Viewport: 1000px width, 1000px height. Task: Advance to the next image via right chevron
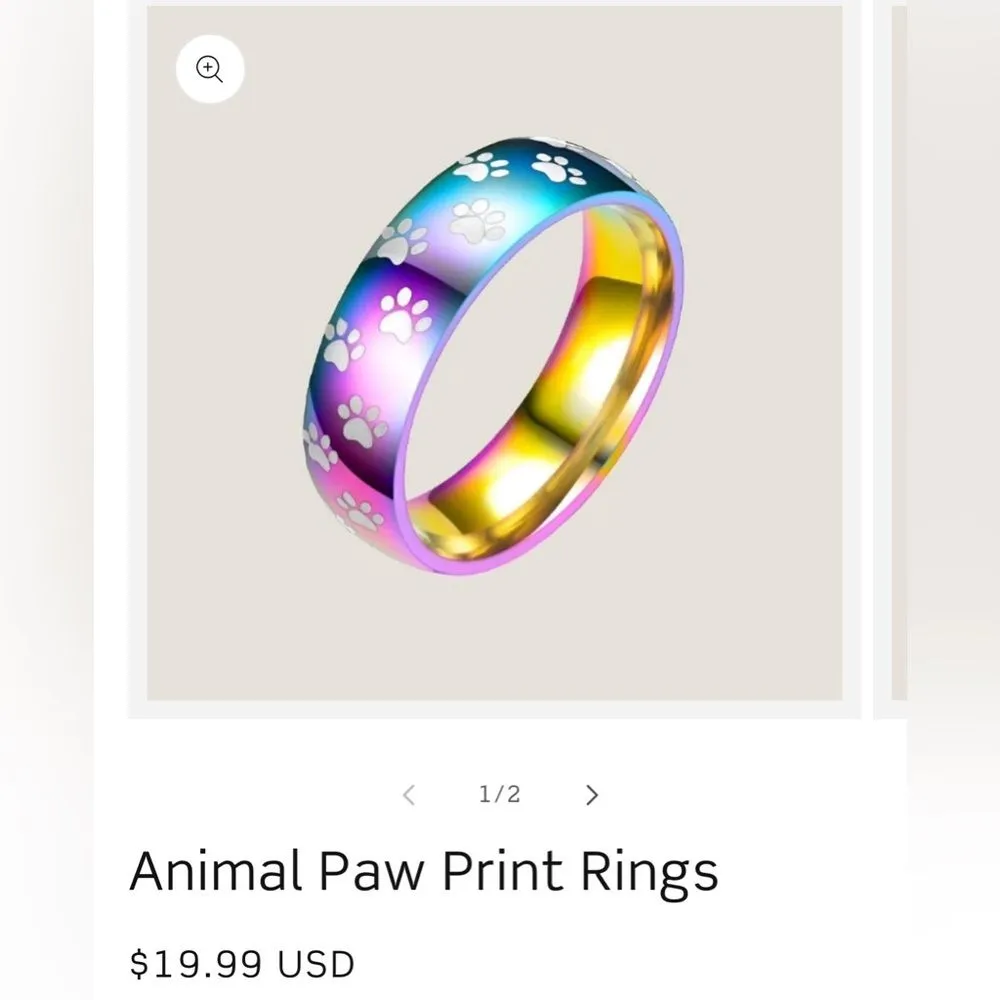(x=591, y=794)
